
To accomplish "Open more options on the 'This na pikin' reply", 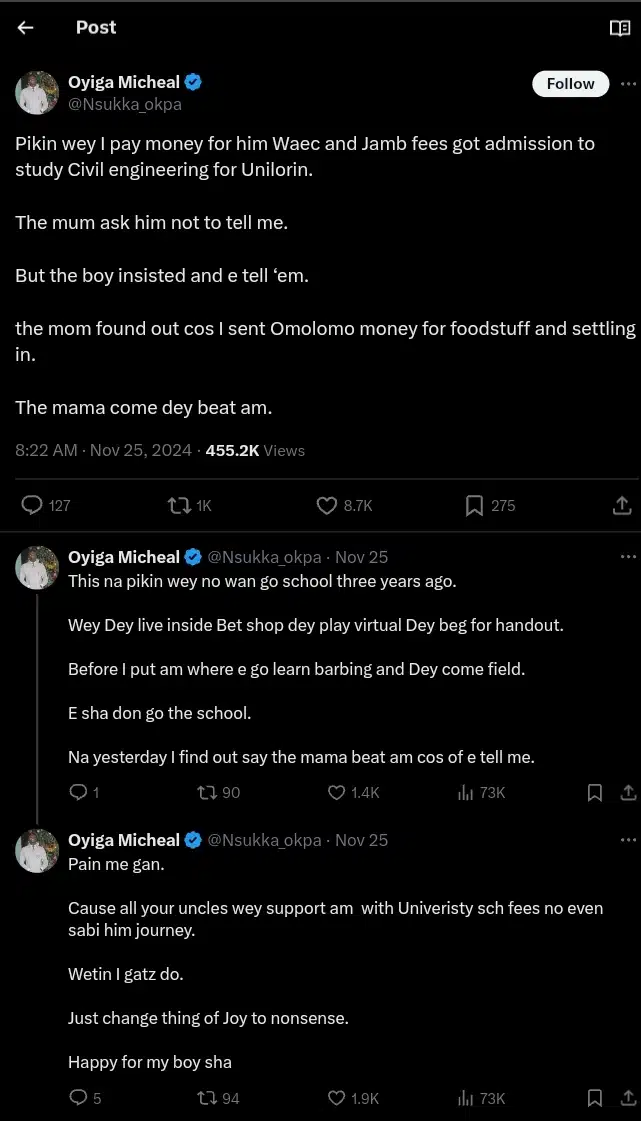I will tap(628, 557).
